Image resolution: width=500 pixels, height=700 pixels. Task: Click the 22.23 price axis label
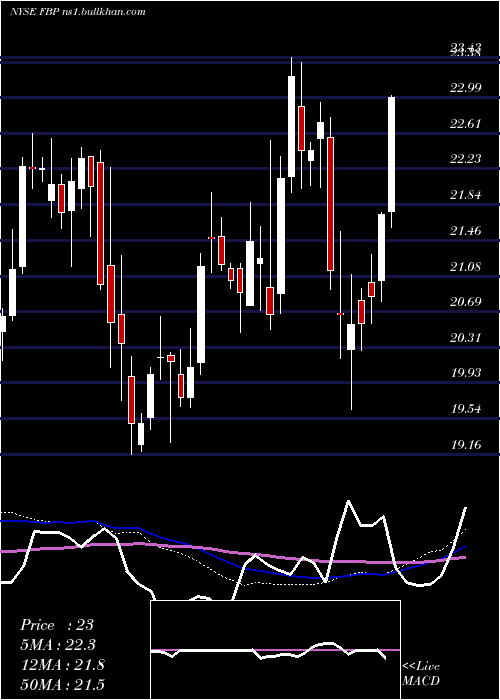(x=466, y=159)
